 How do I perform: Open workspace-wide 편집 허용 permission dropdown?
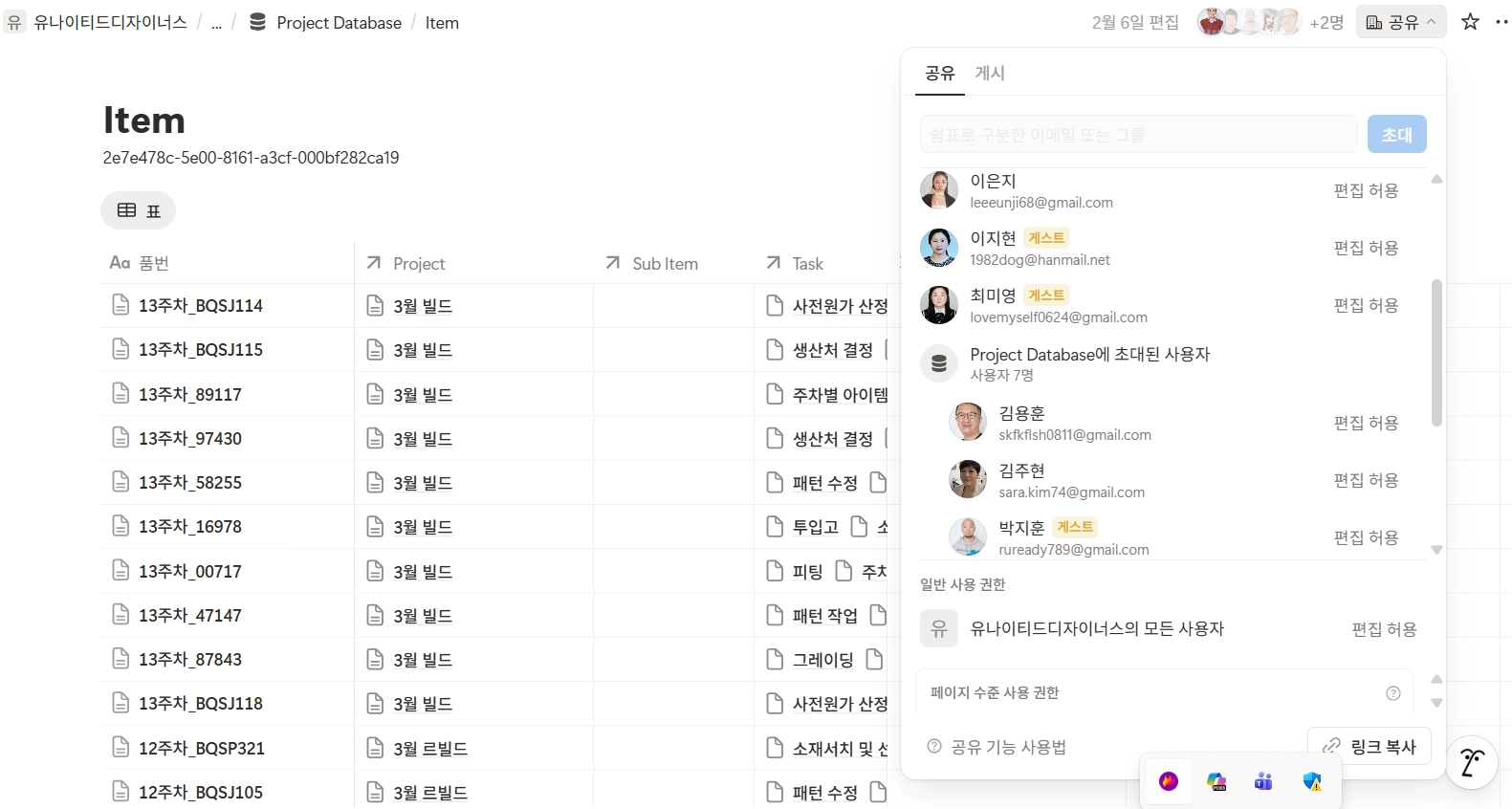click(1384, 629)
